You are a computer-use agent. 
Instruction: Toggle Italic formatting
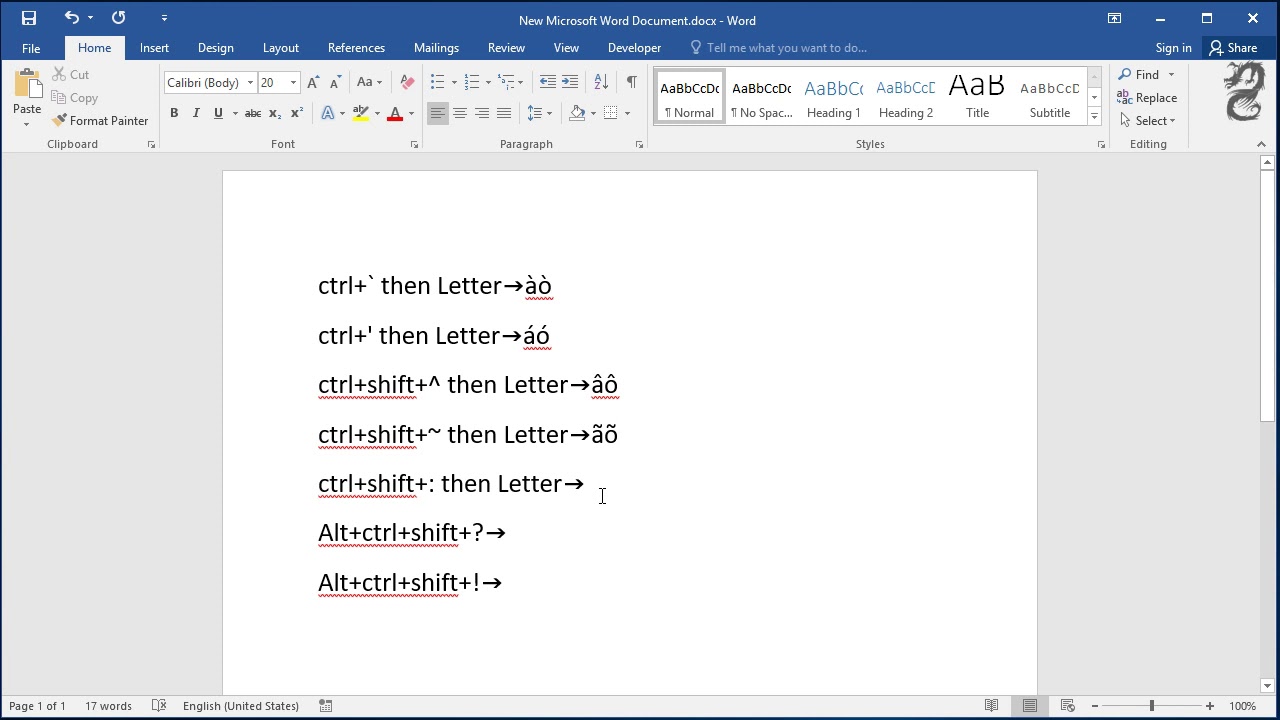coord(196,113)
